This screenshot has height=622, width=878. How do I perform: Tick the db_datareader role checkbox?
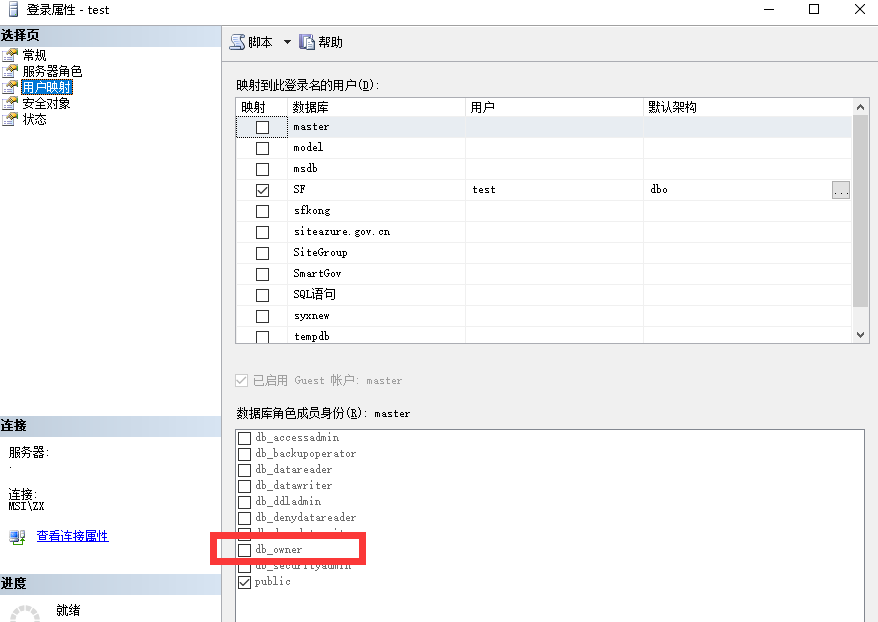coord(245,470)
